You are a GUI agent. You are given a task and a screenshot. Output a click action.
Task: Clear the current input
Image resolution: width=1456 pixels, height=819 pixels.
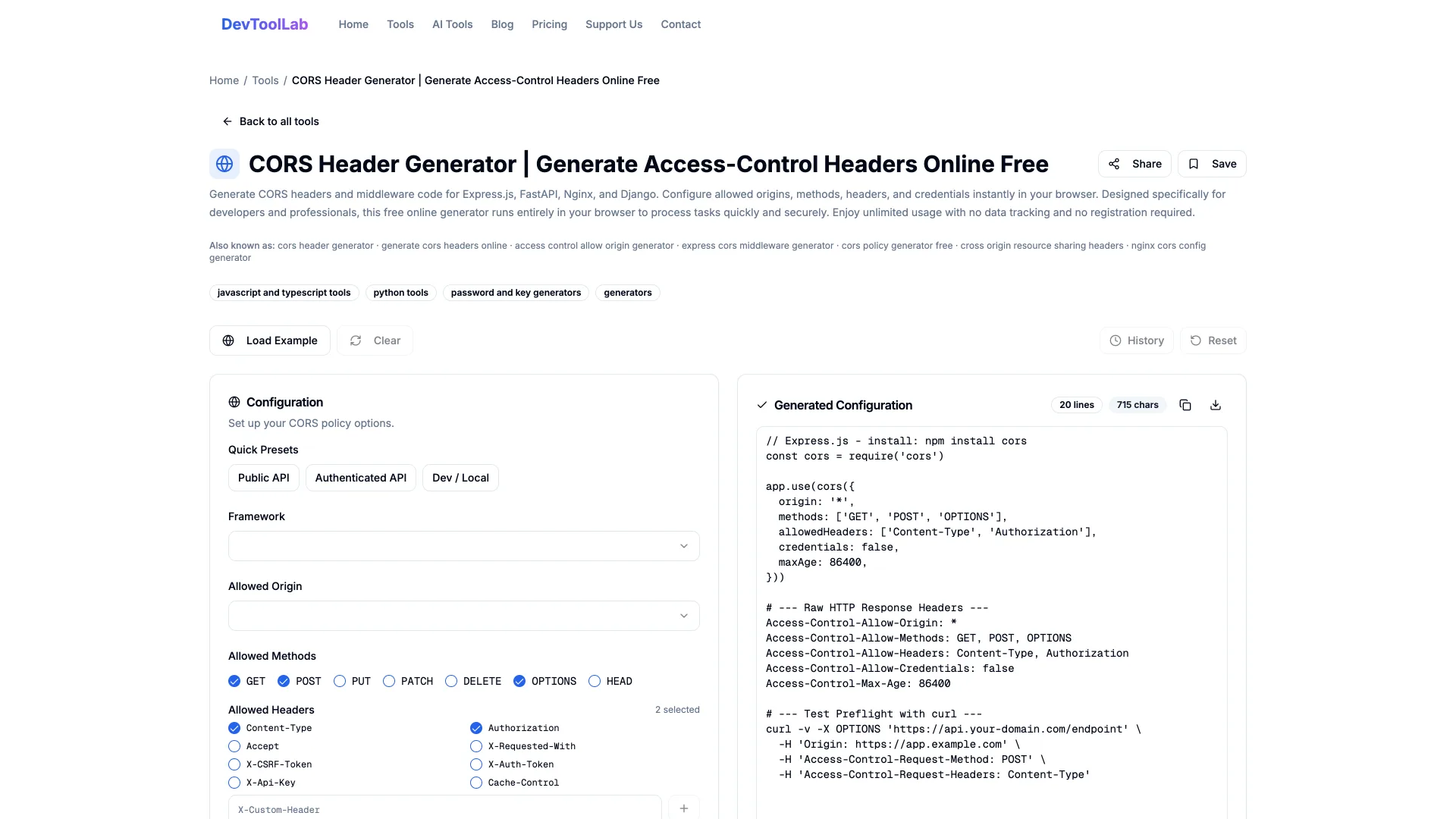(375, 340)
